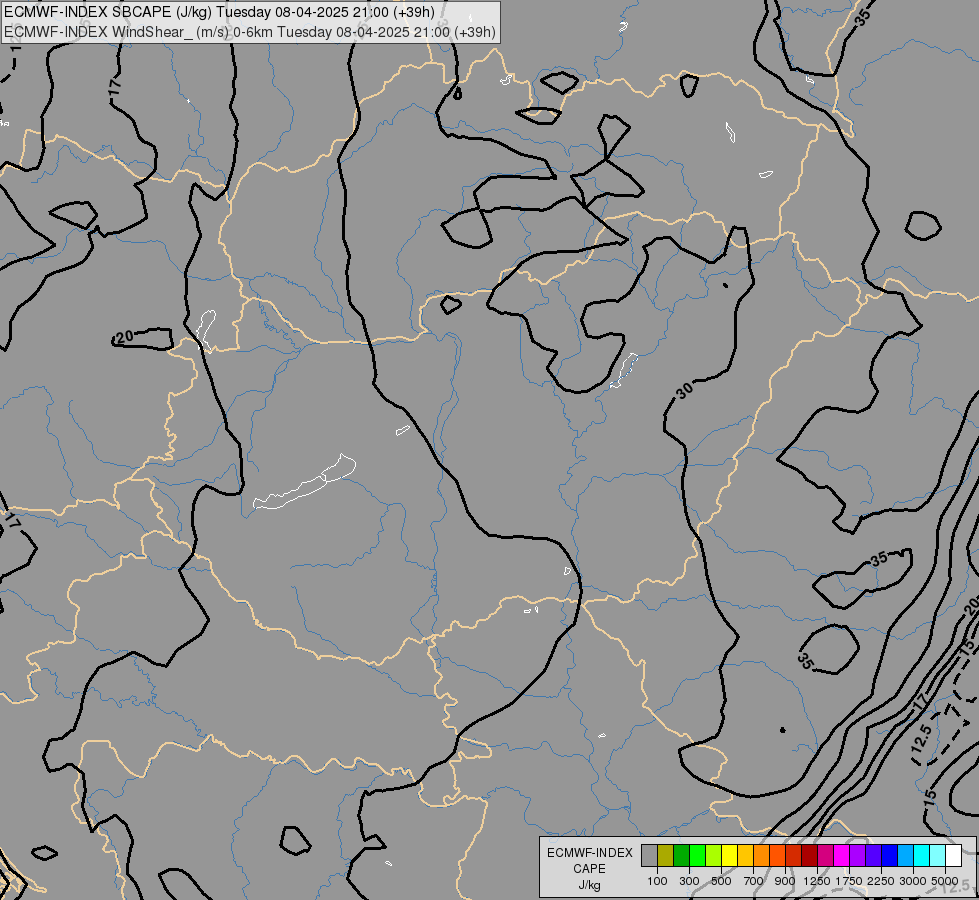979x900 pixels.
Task: Click the WindShear 0-6km title line
Action: (250, 31)
